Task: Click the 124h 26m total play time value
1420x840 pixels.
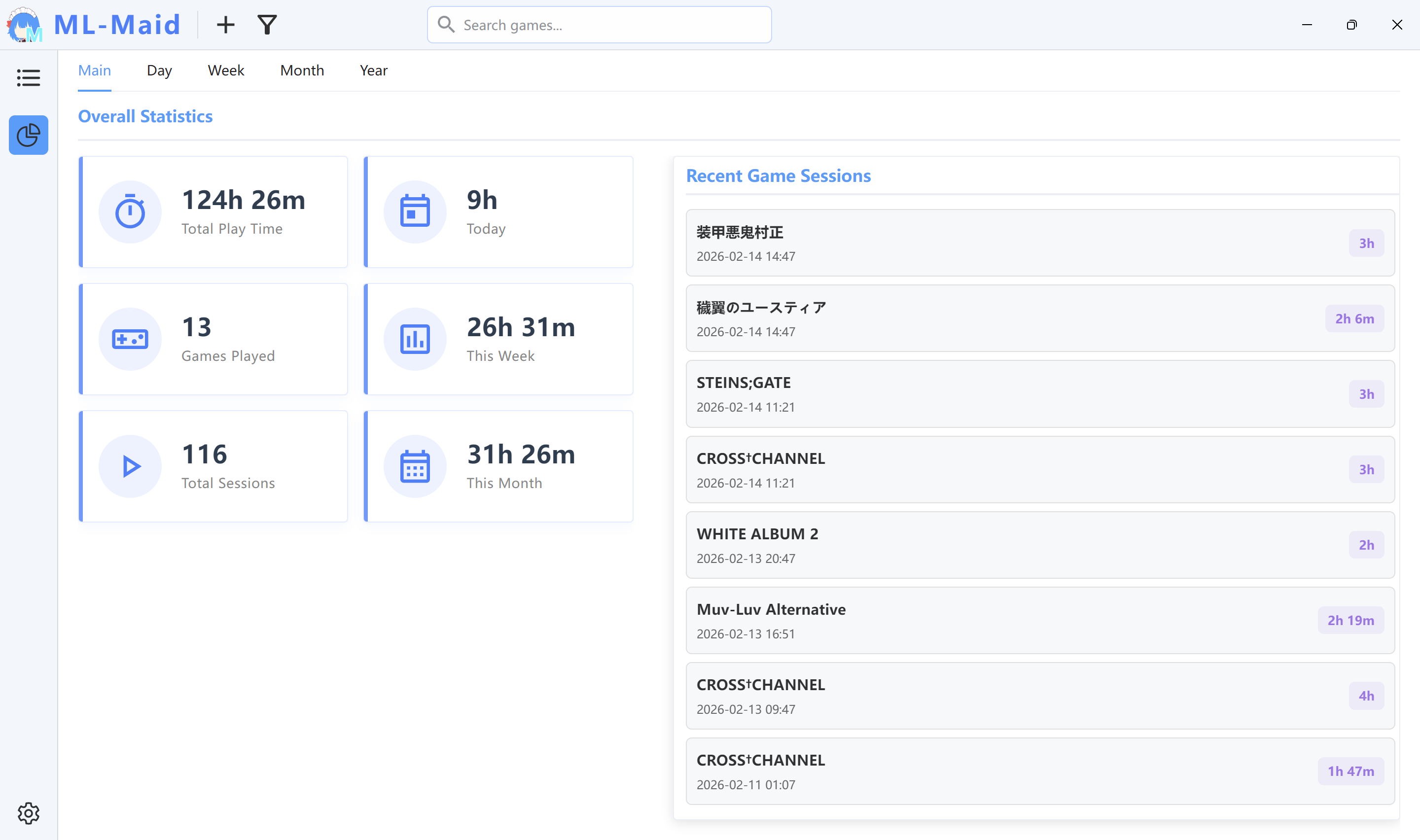Action: click(244, 200)
